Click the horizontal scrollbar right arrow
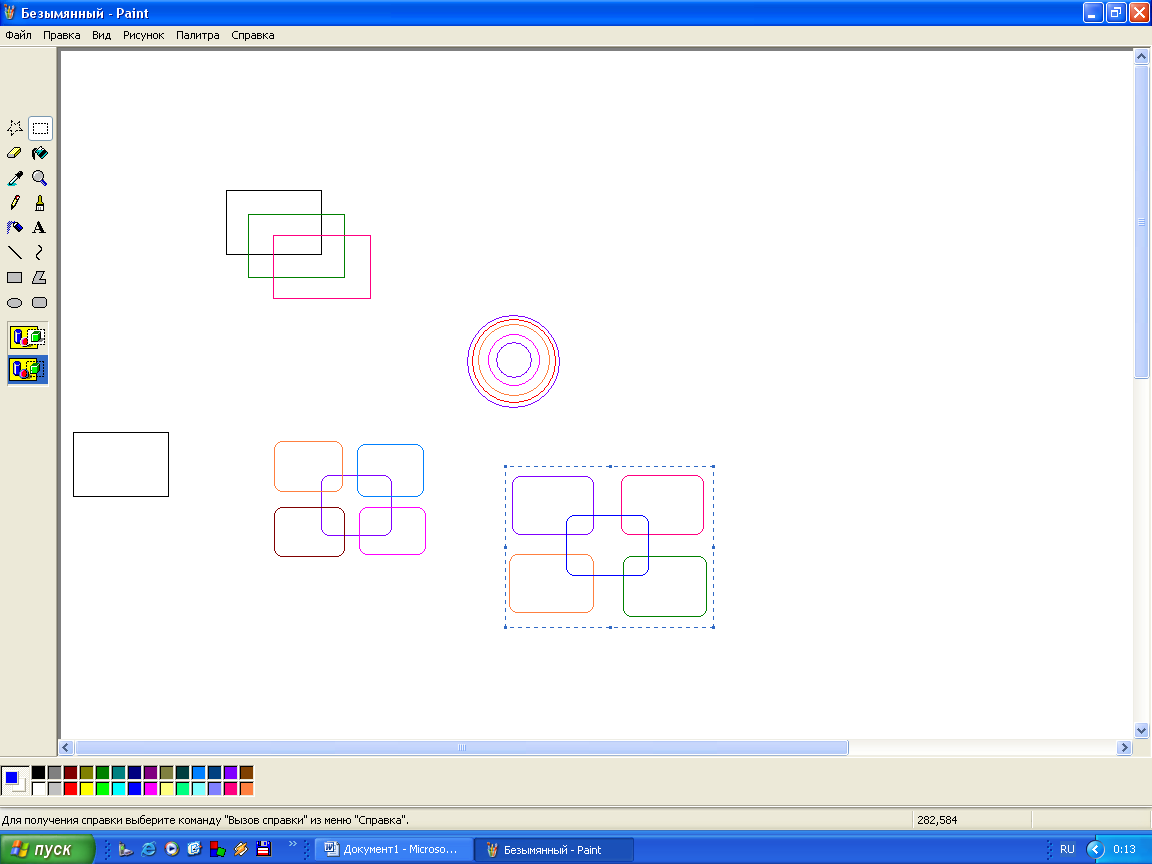 click(1124, 748)
